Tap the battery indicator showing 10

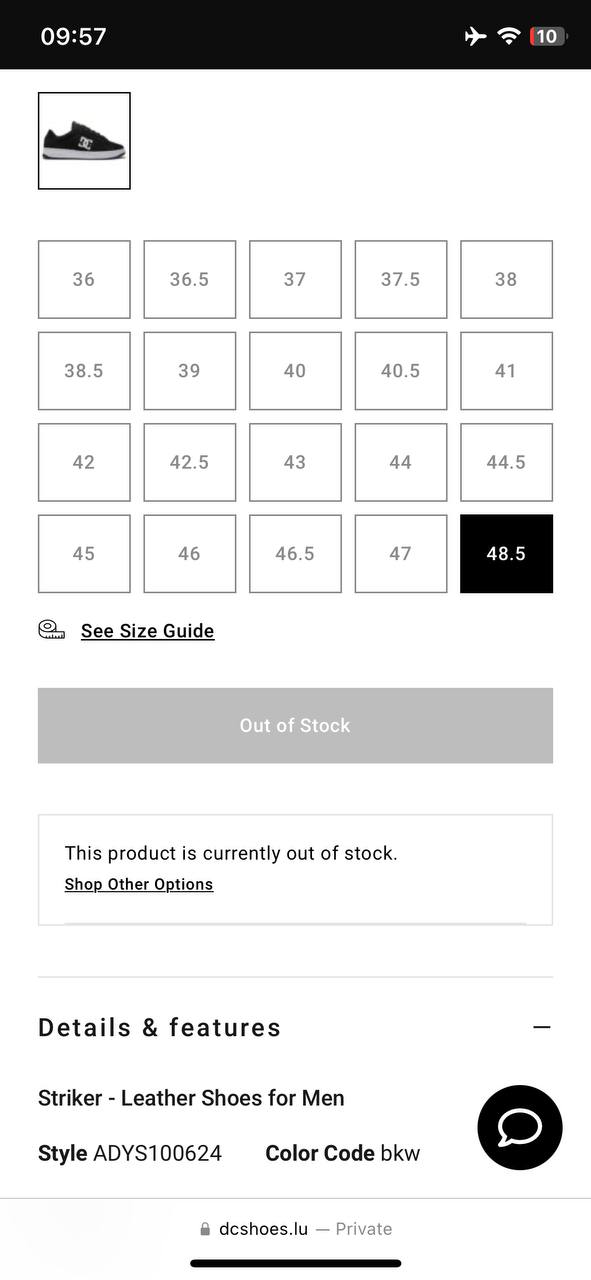point(548,36)
